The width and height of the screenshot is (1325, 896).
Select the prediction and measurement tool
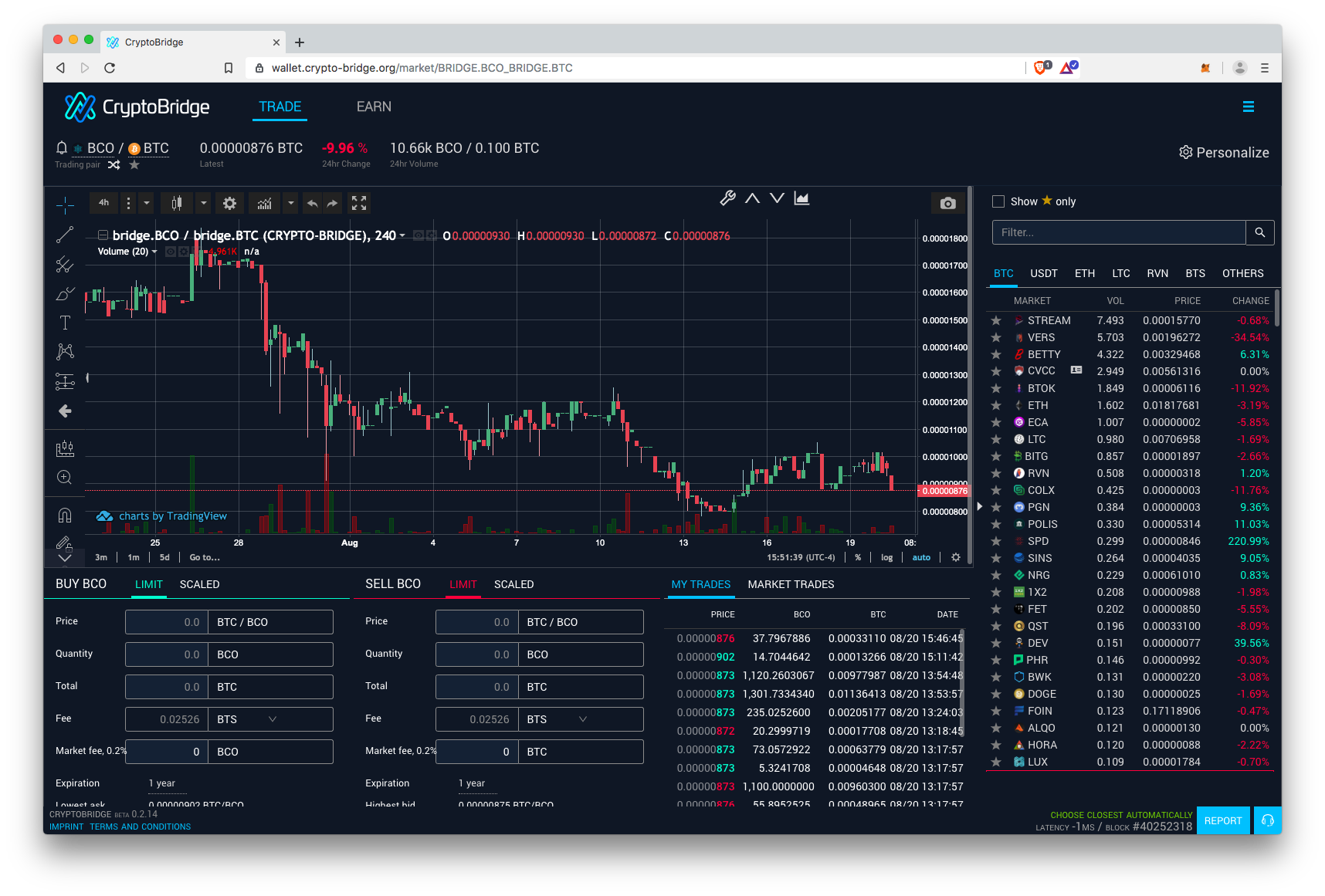(x=65, y=381)
